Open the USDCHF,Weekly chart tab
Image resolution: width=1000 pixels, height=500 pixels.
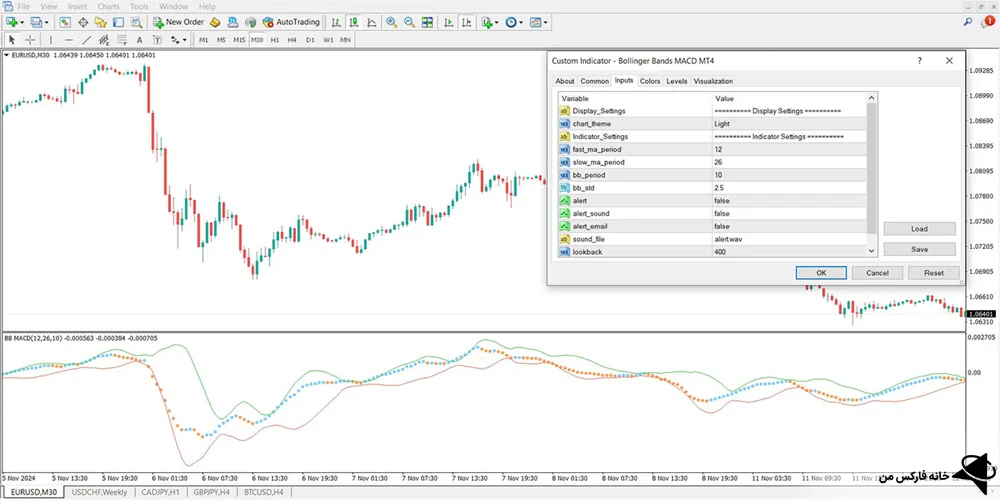(99, 492)
